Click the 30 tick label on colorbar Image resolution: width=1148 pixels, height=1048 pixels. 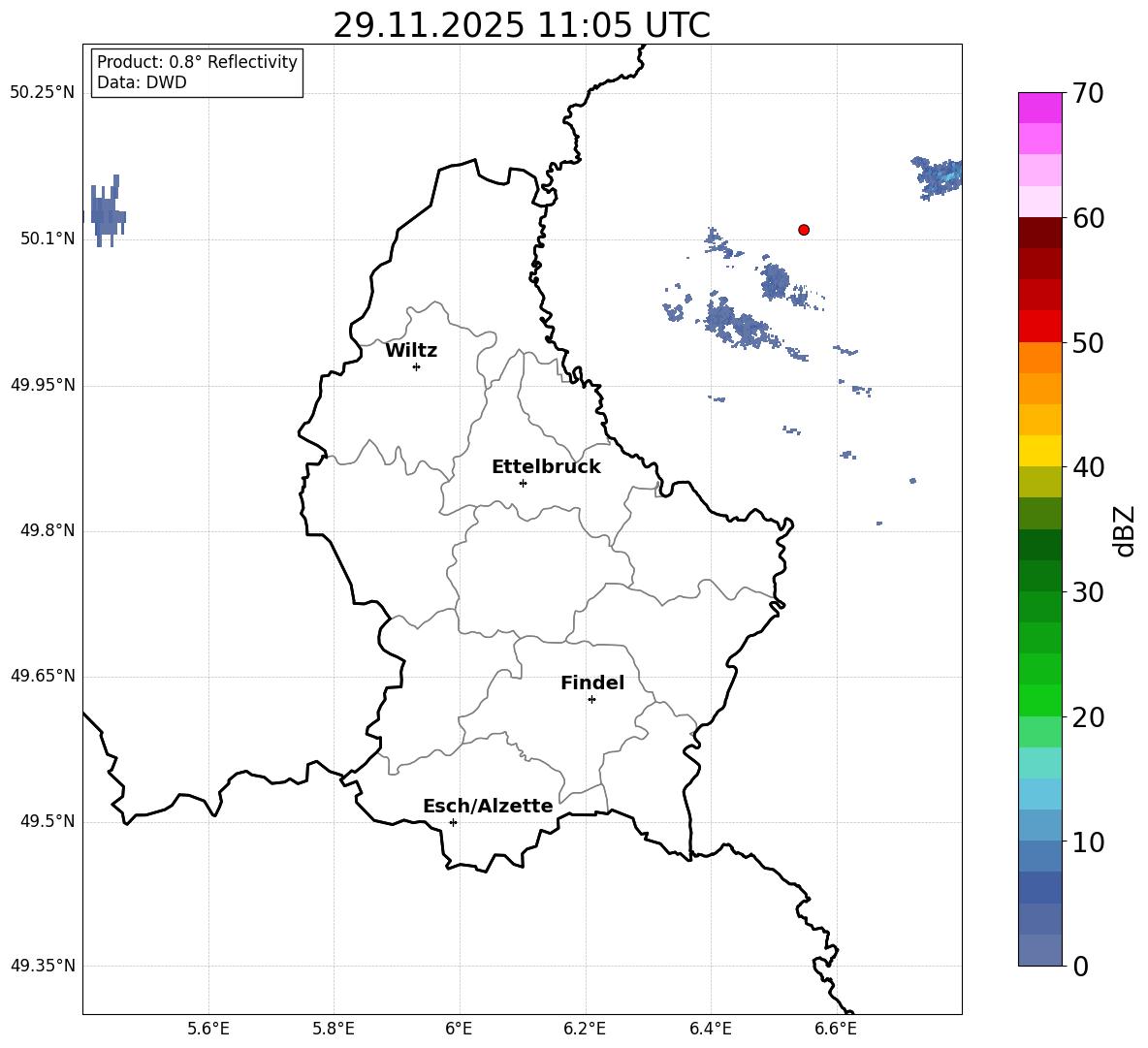(1088, 591)
